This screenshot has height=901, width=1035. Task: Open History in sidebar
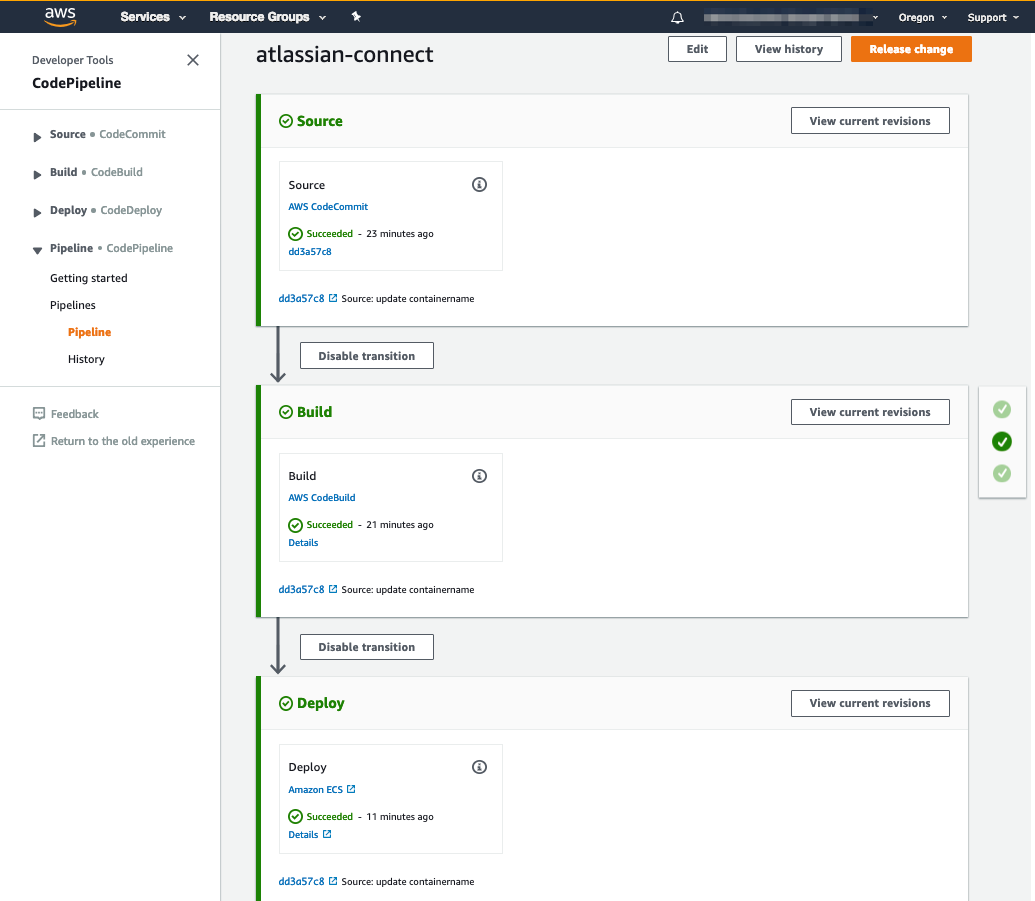(x=86, y=359)
